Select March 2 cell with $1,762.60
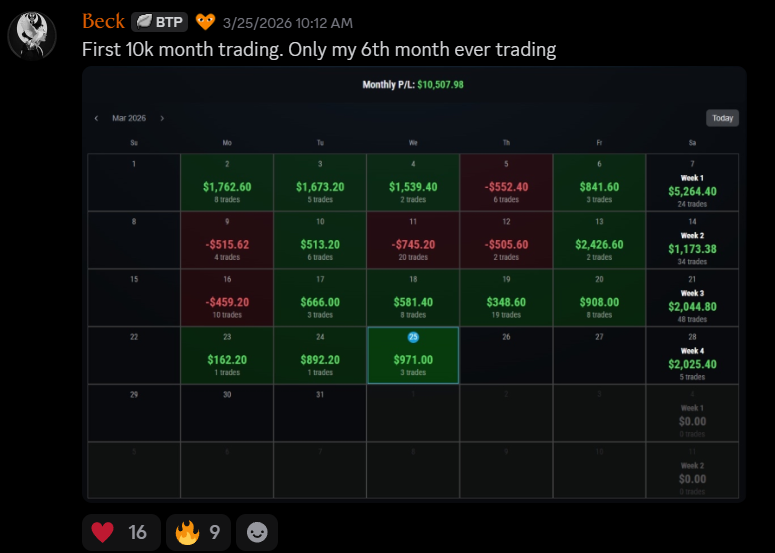This screenshot has width=775, height=553. tap(227, 182)
